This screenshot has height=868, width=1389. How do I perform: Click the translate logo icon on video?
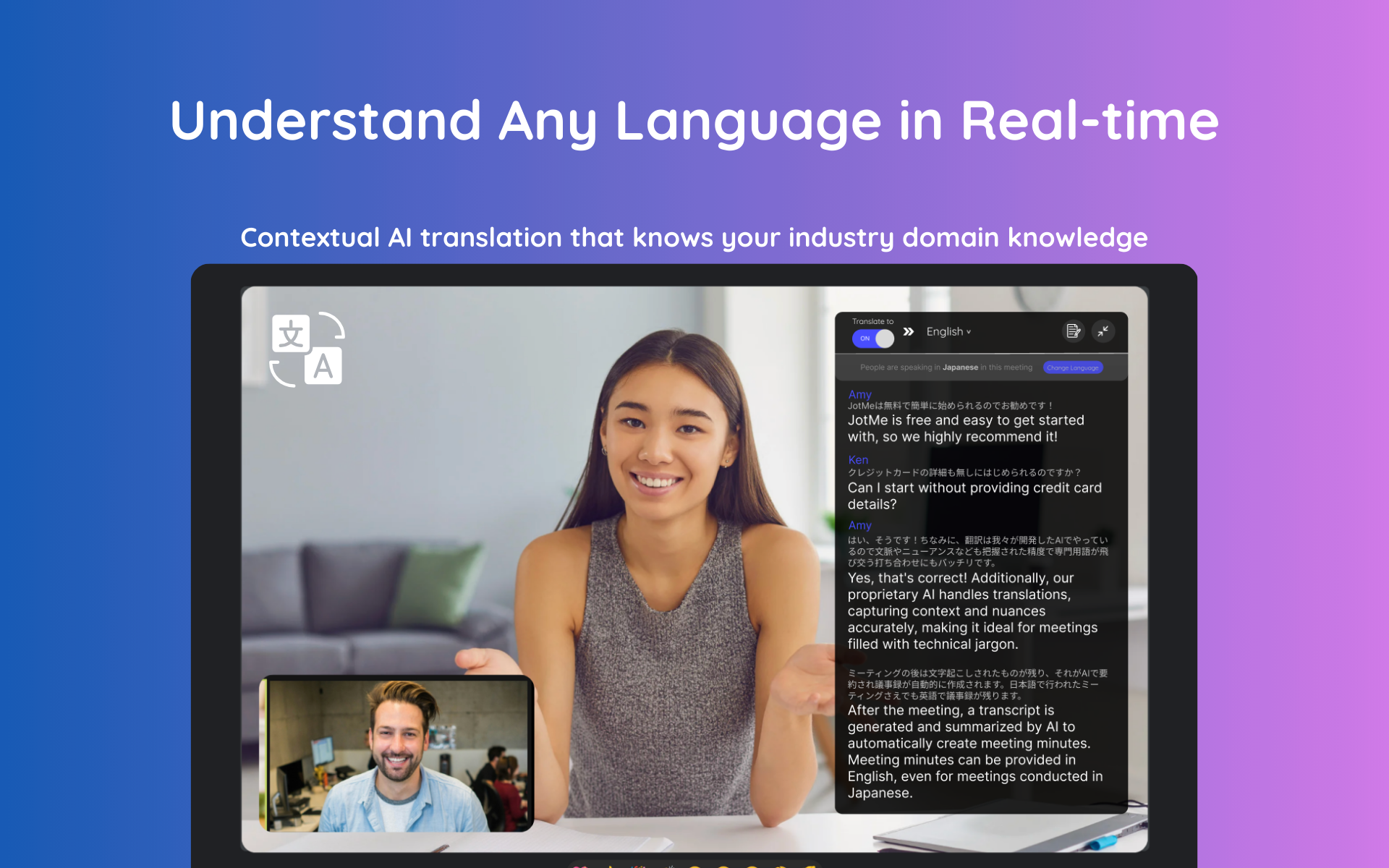[307, 349]
